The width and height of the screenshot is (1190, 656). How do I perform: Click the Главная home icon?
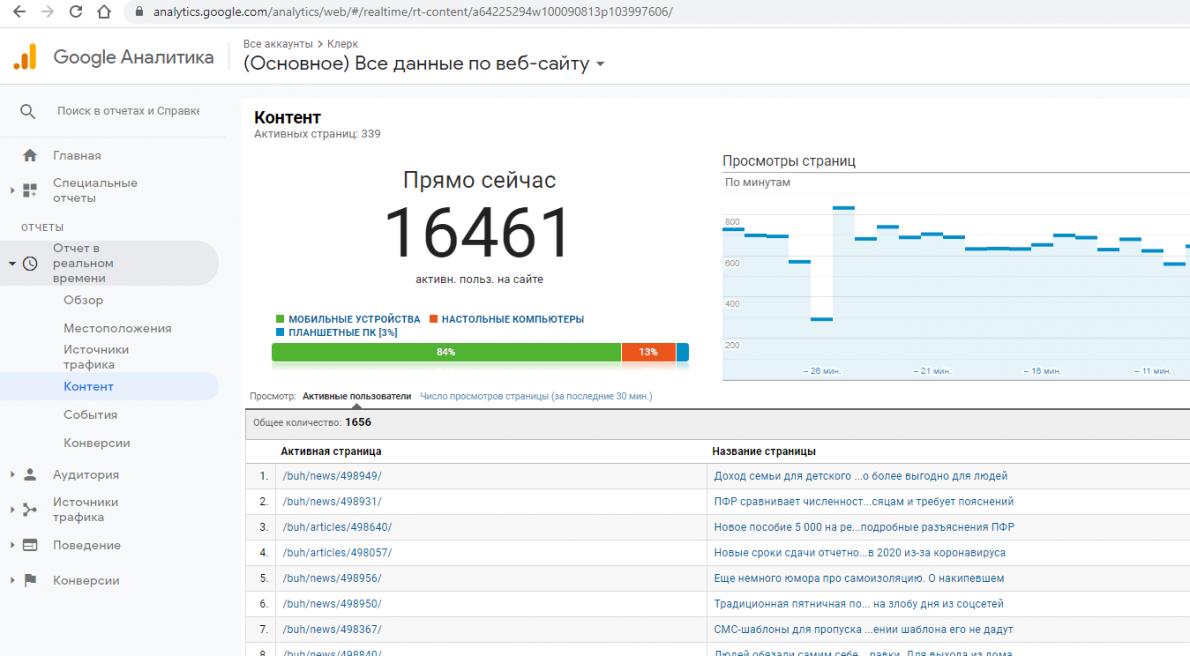(x=30, y=156)
